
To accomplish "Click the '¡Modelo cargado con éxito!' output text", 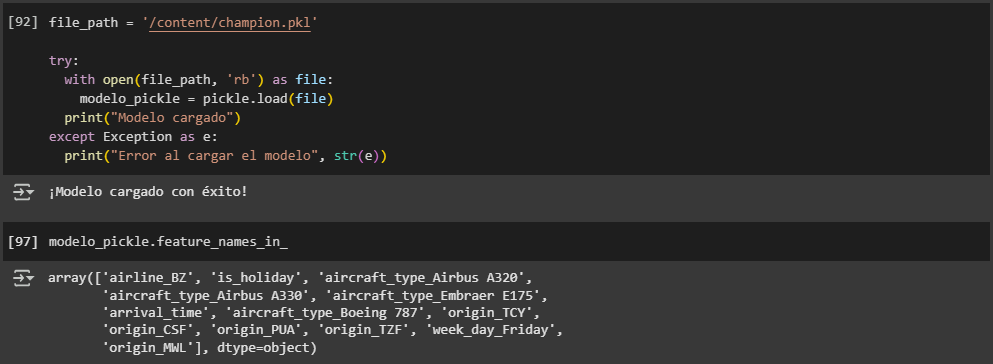I will point(148,191).
